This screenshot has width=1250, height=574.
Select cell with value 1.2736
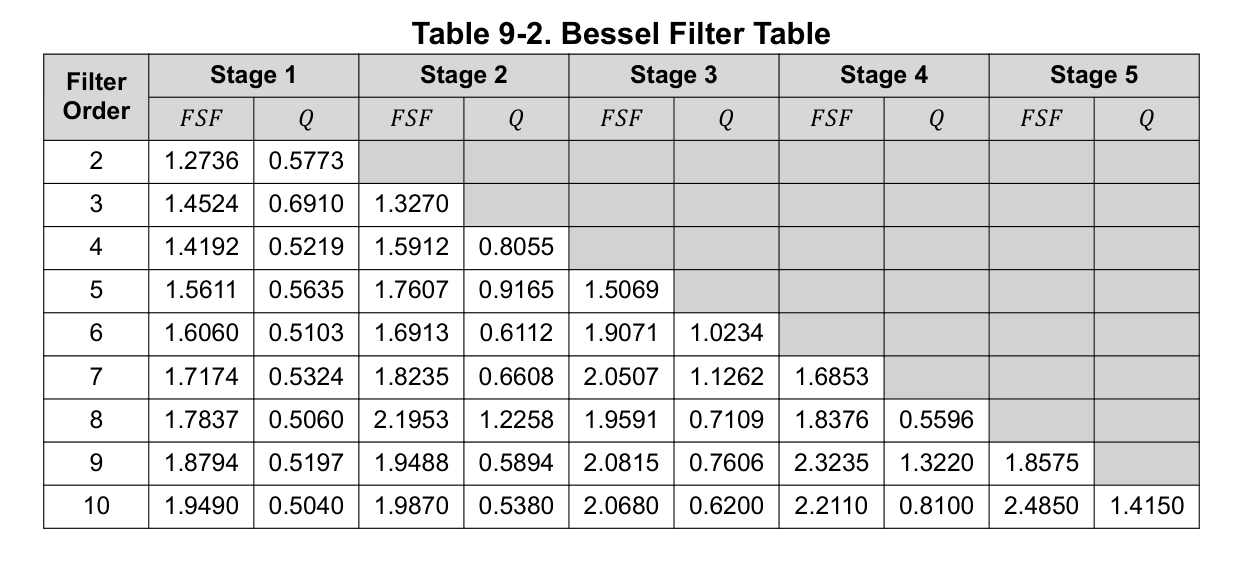[x=201, y=161]
